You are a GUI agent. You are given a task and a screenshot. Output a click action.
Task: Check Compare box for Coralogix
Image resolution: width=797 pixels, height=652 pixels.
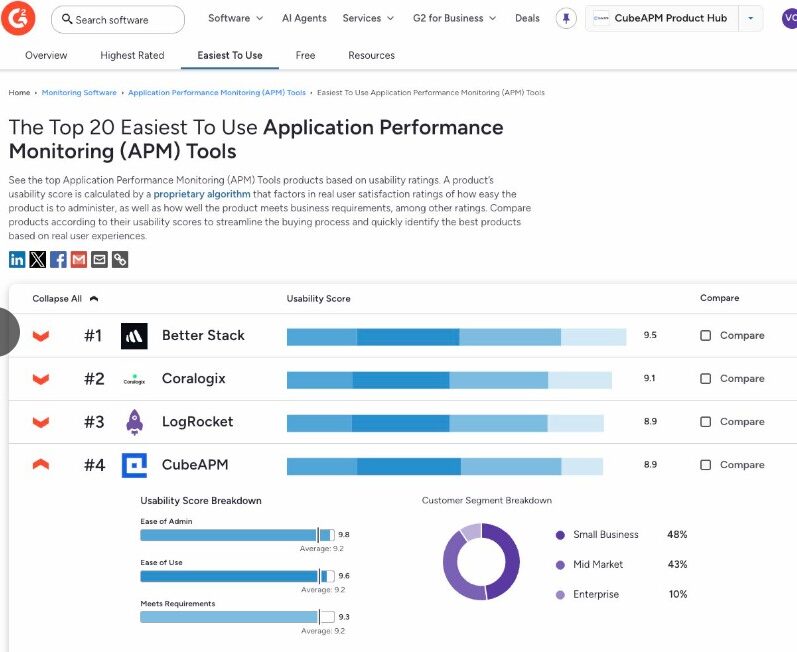[x=705, y=379]
